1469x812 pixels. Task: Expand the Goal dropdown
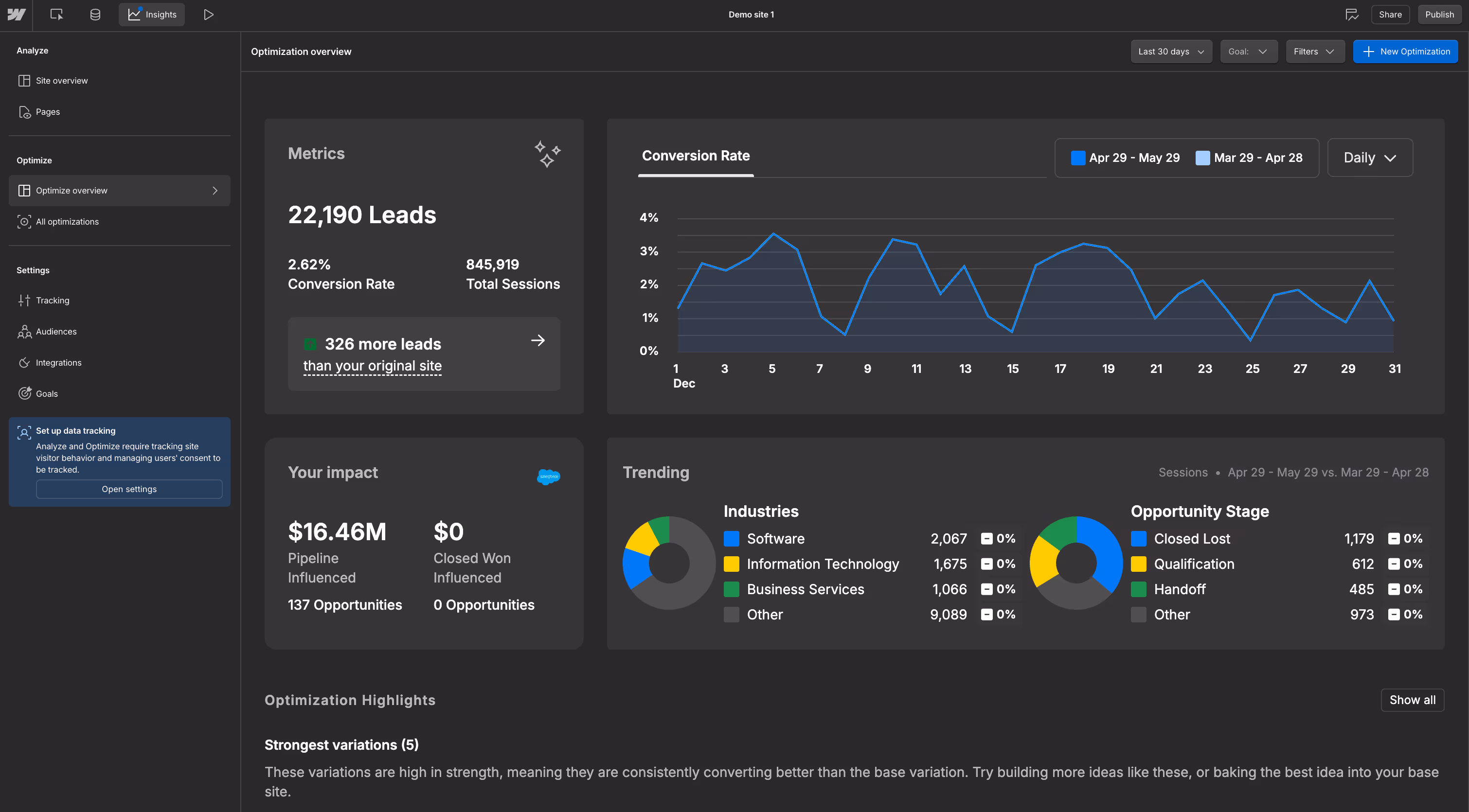coord(1248,52)
